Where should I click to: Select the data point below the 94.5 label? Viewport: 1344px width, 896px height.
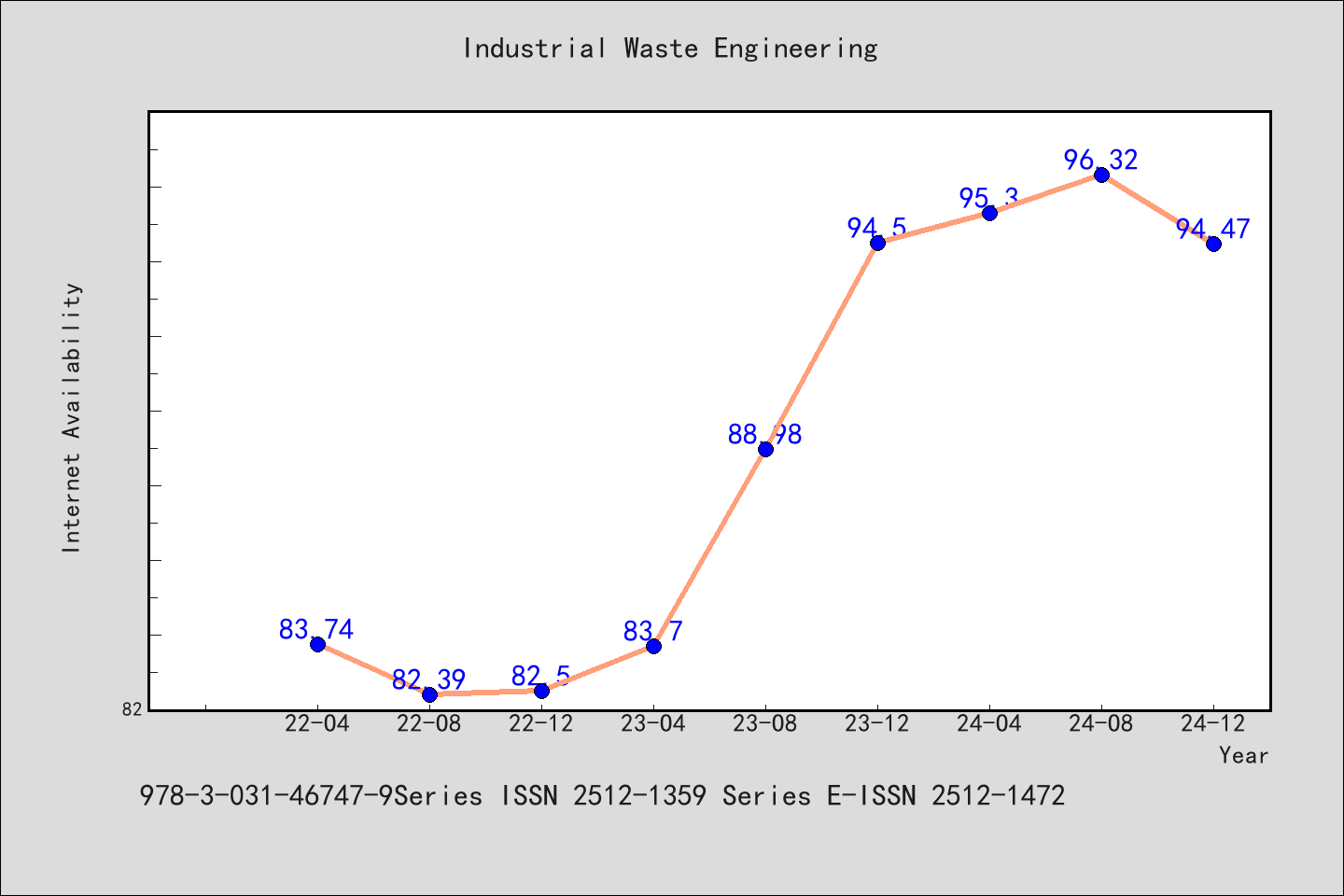point(877,243)
